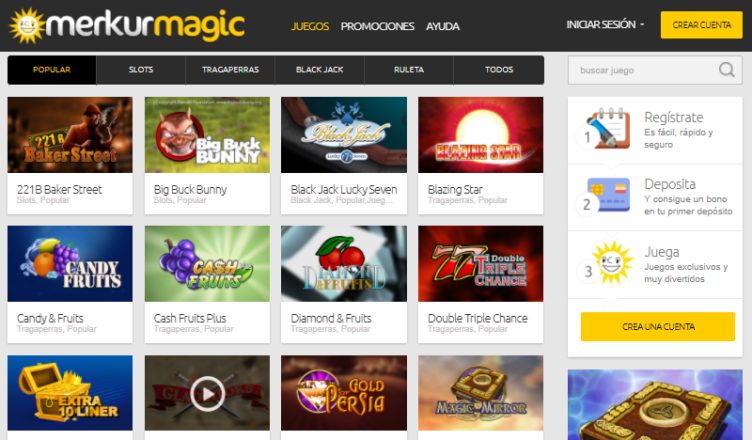Viewport: 752px width, 440px height.
Task: Click the Merkur sun logo icon
Action: tap(27, 25)
